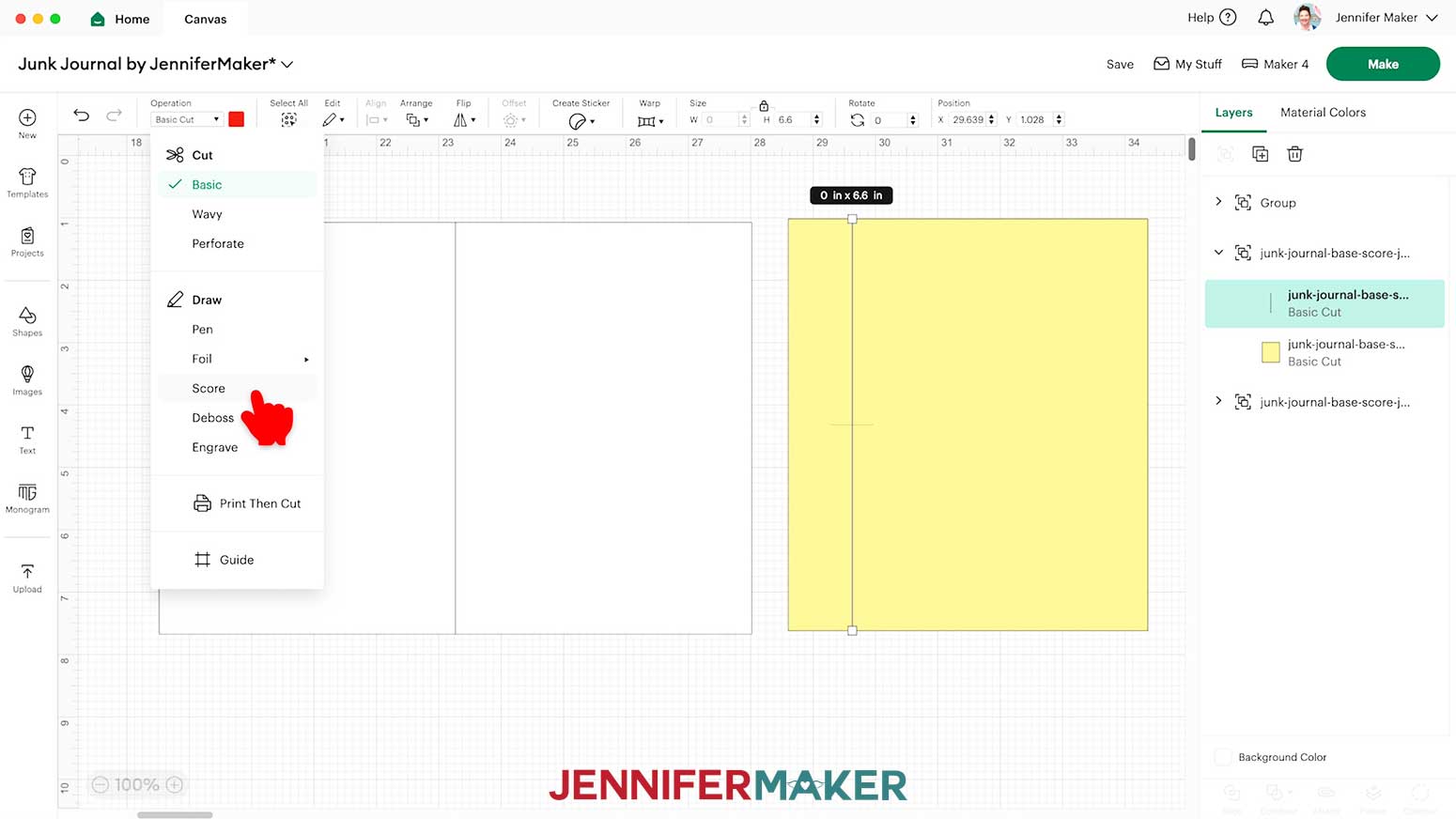This screenshot has height=819, width=1456.
Task: Expand the last junk-journal-base-score group
Action: 1218,401
